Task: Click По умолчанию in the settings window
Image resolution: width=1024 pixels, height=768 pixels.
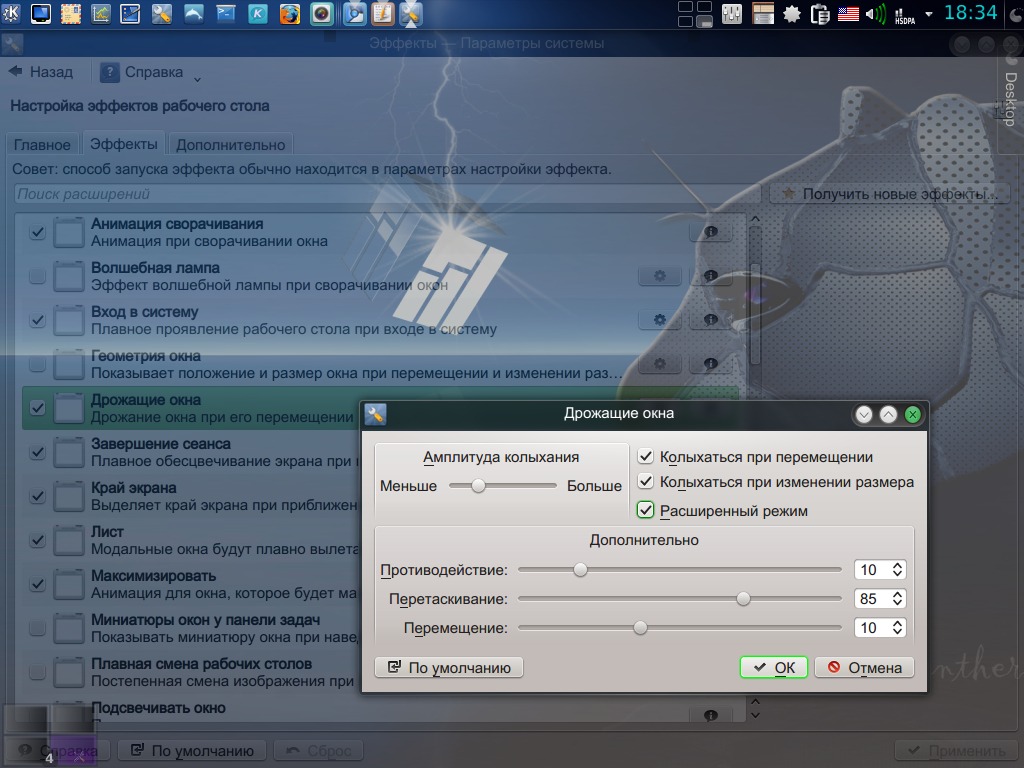Action: point(192,751)
